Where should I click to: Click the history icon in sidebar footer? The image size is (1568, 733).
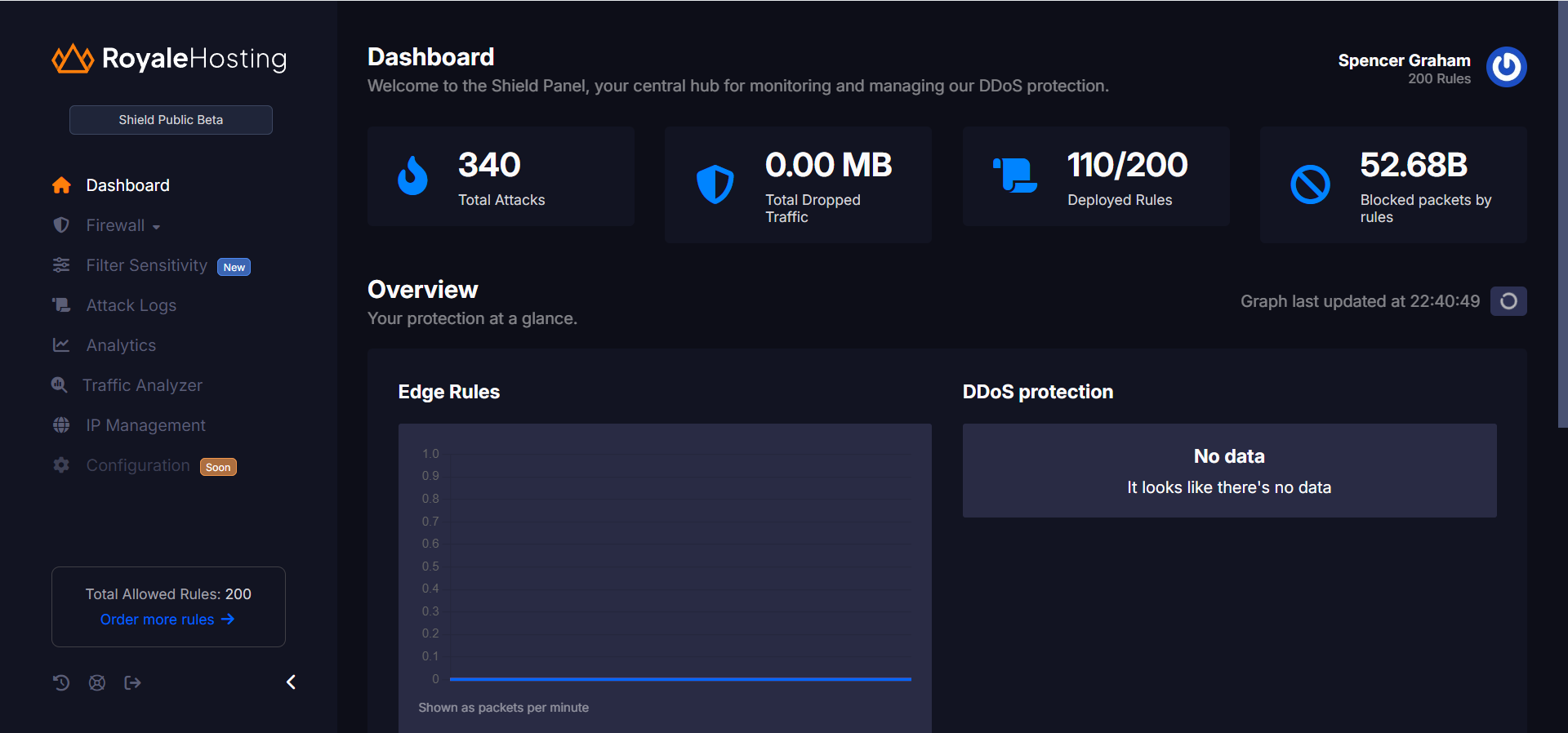(61, 682)
